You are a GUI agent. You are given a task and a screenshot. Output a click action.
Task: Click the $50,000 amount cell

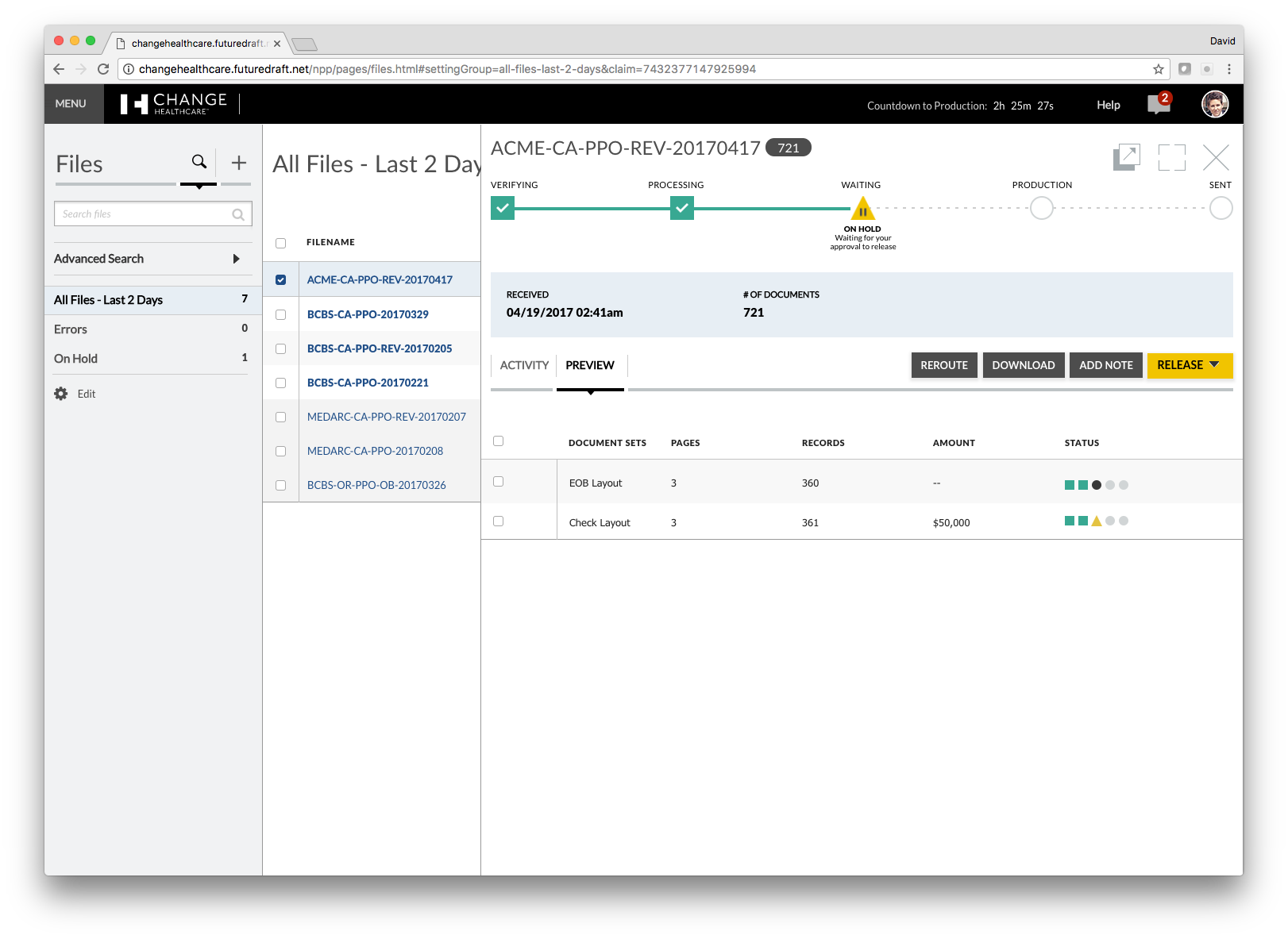point(951,523)
